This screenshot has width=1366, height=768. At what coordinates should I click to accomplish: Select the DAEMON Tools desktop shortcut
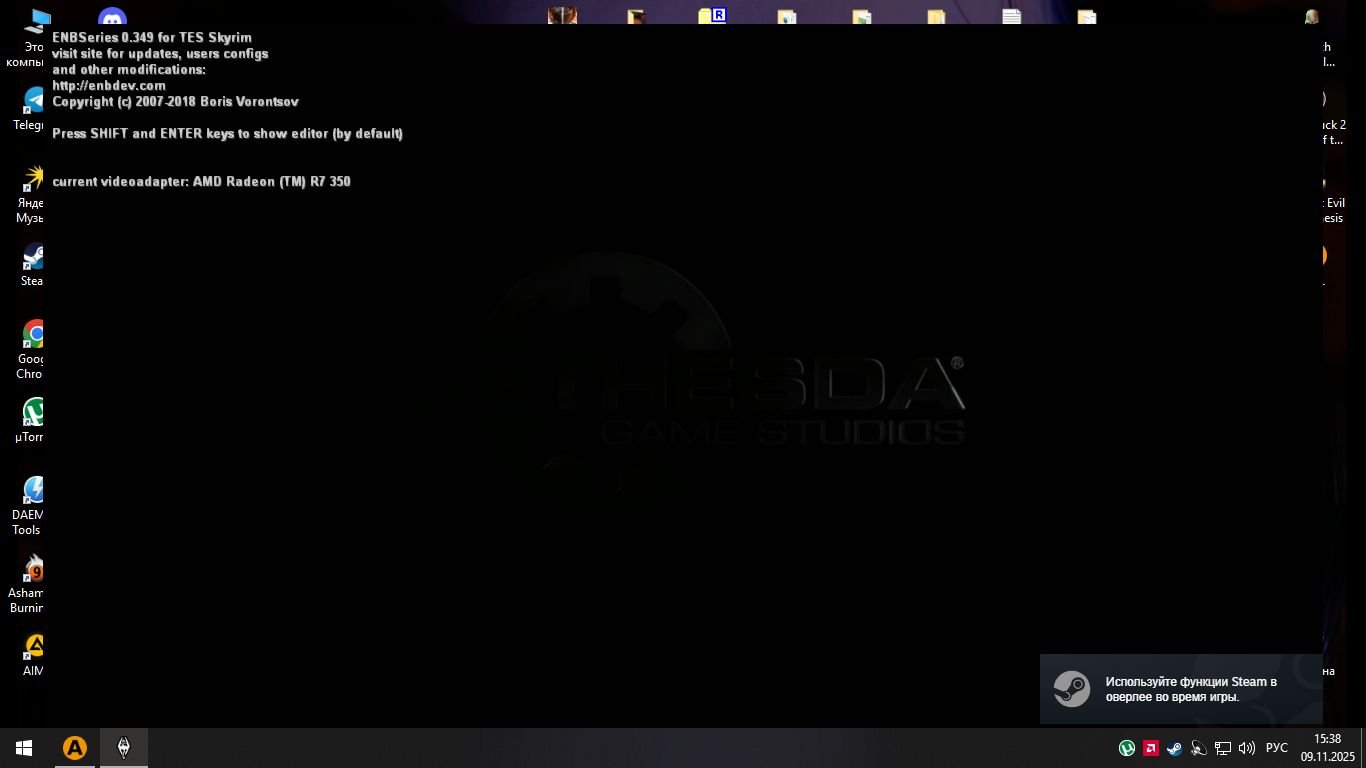pos(32,504)
